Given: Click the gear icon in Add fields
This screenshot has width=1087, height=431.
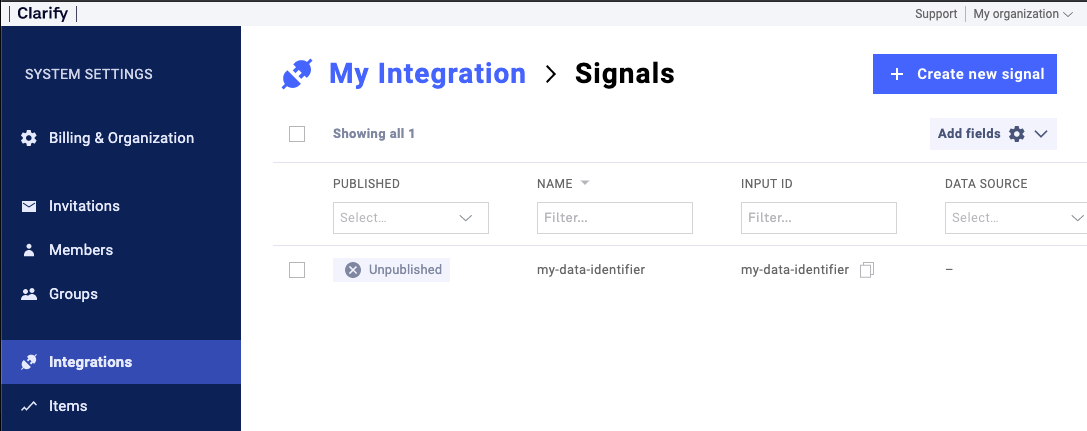Looking at the screenshot, I should click(1017, 134).
